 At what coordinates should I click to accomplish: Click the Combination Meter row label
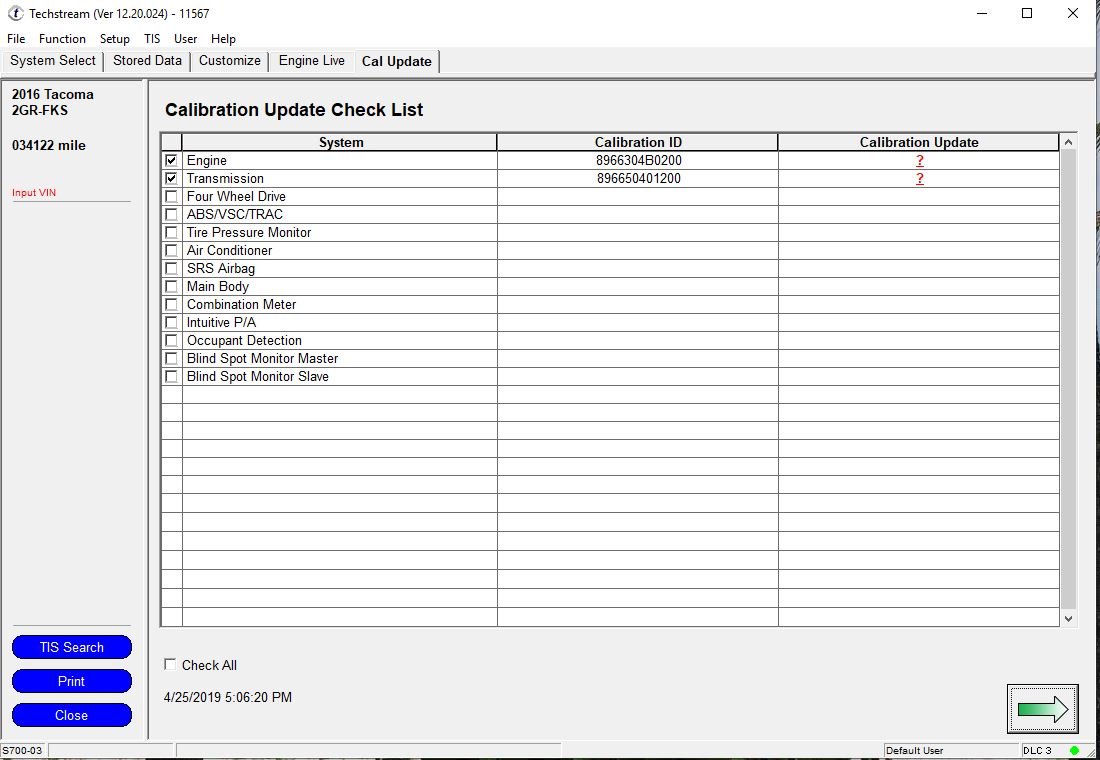pos(241,305)
